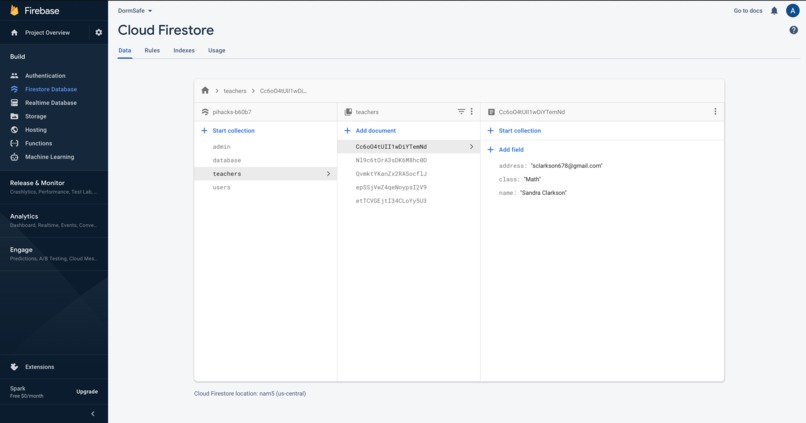
Task: Click the name field value Sandra Clarkson
Action: [x=543, y=193]
